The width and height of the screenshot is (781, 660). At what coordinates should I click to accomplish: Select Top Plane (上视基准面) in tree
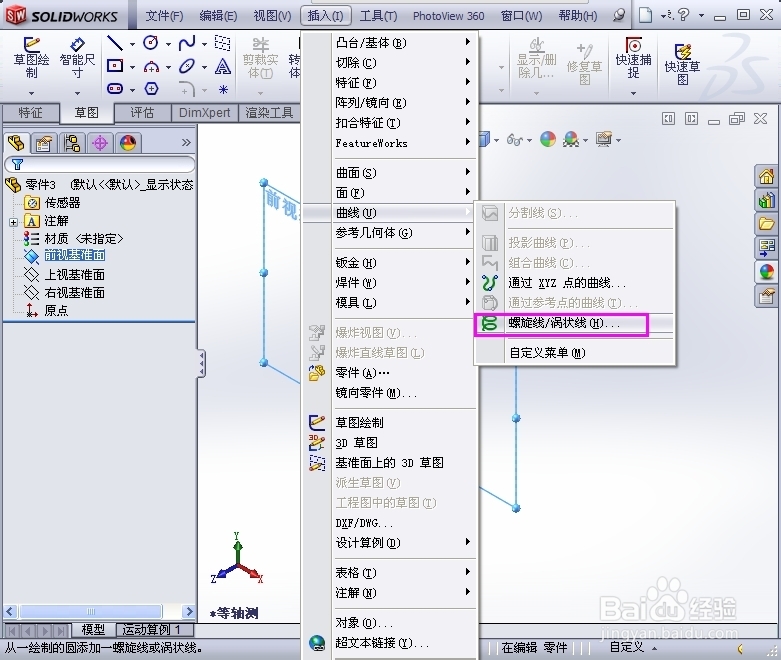pyautogui.click(x=75, y=275)
